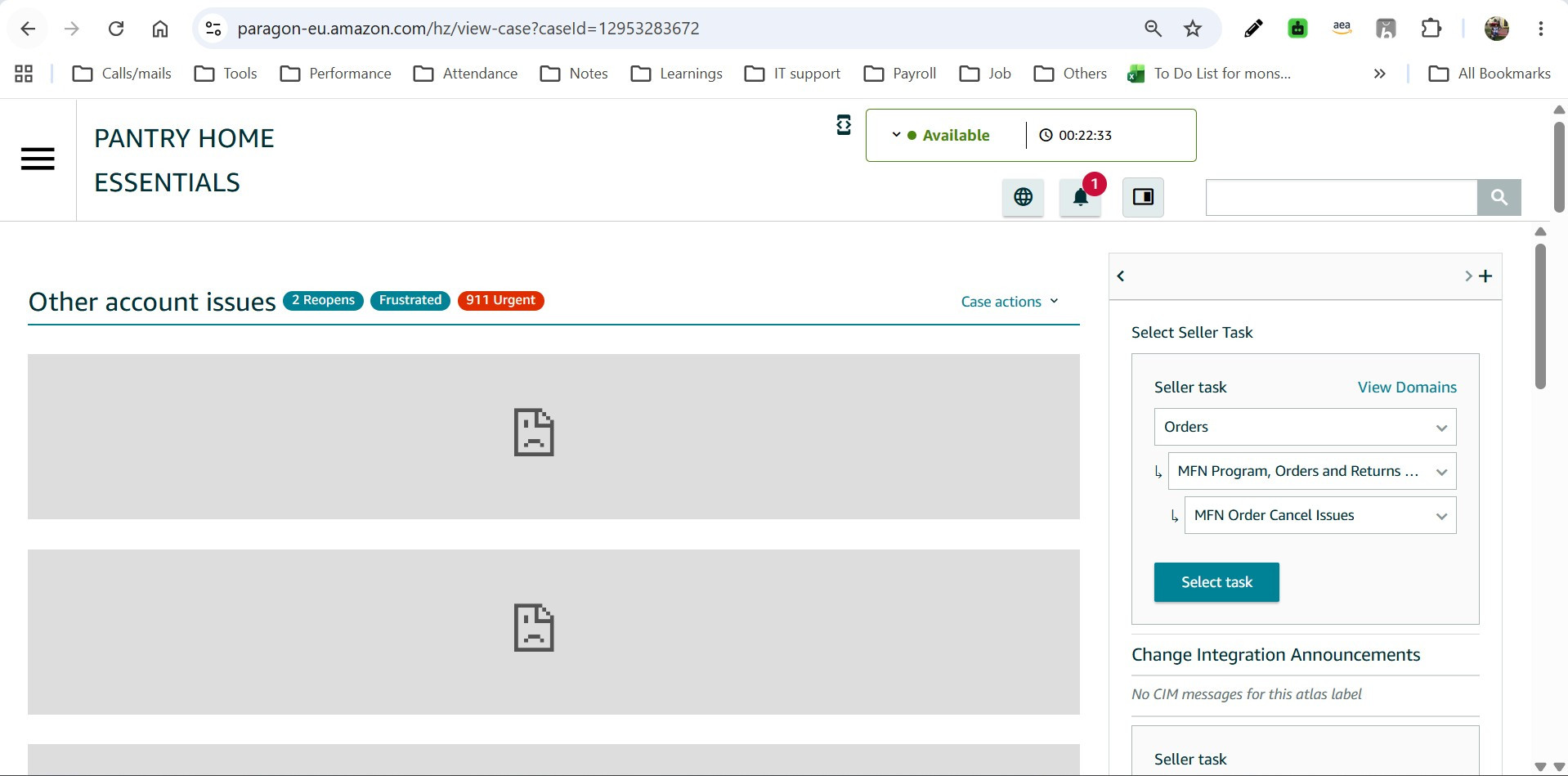1568x776 pixels.
Task: Click the gray extension icon beside aea
Action: (1386, 29)
